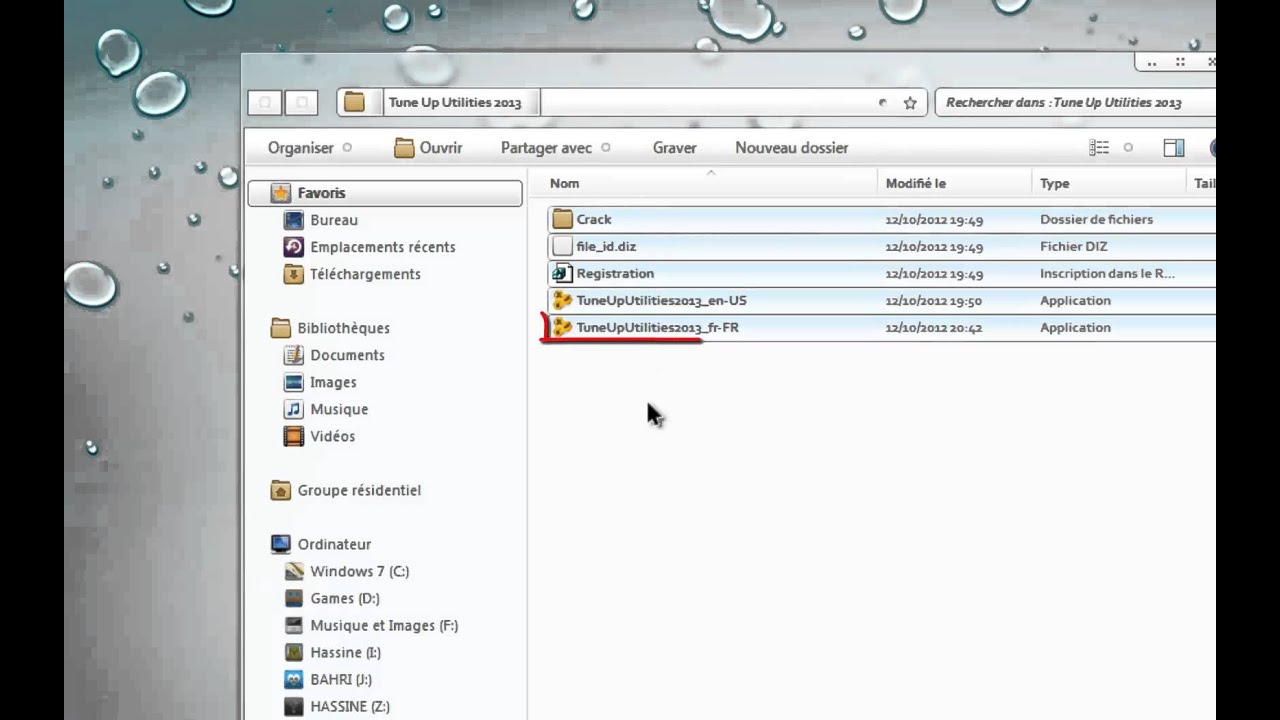
Task: Select the file_id.diz file icon
Action: 562,246
